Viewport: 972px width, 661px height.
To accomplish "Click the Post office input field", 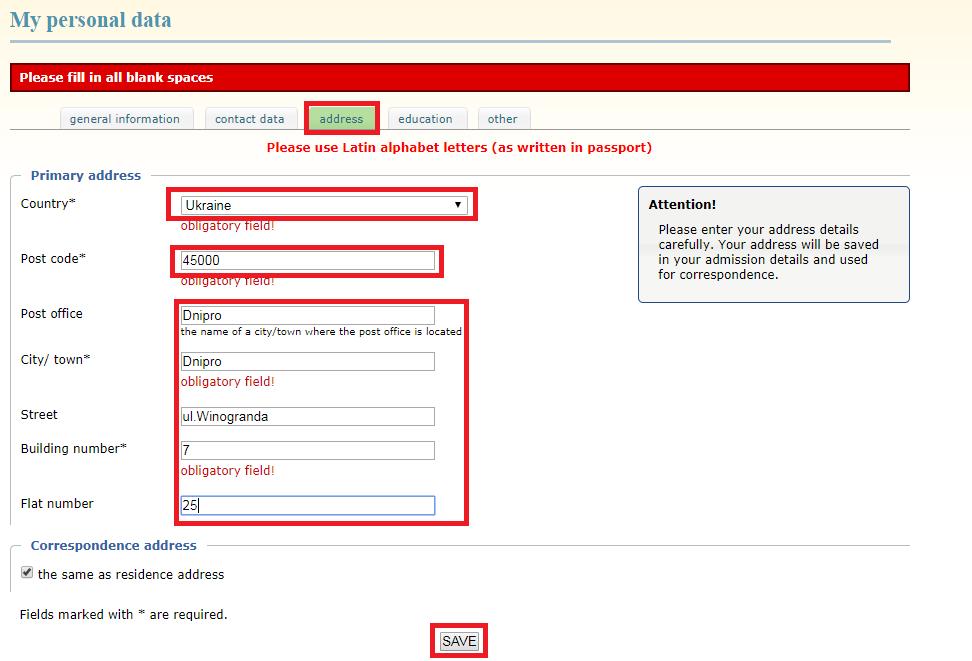I will pos(307,316).
